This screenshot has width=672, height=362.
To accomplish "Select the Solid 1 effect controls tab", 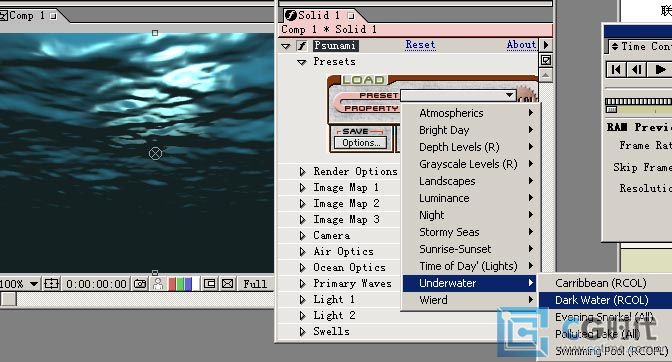I will point(320,15).
